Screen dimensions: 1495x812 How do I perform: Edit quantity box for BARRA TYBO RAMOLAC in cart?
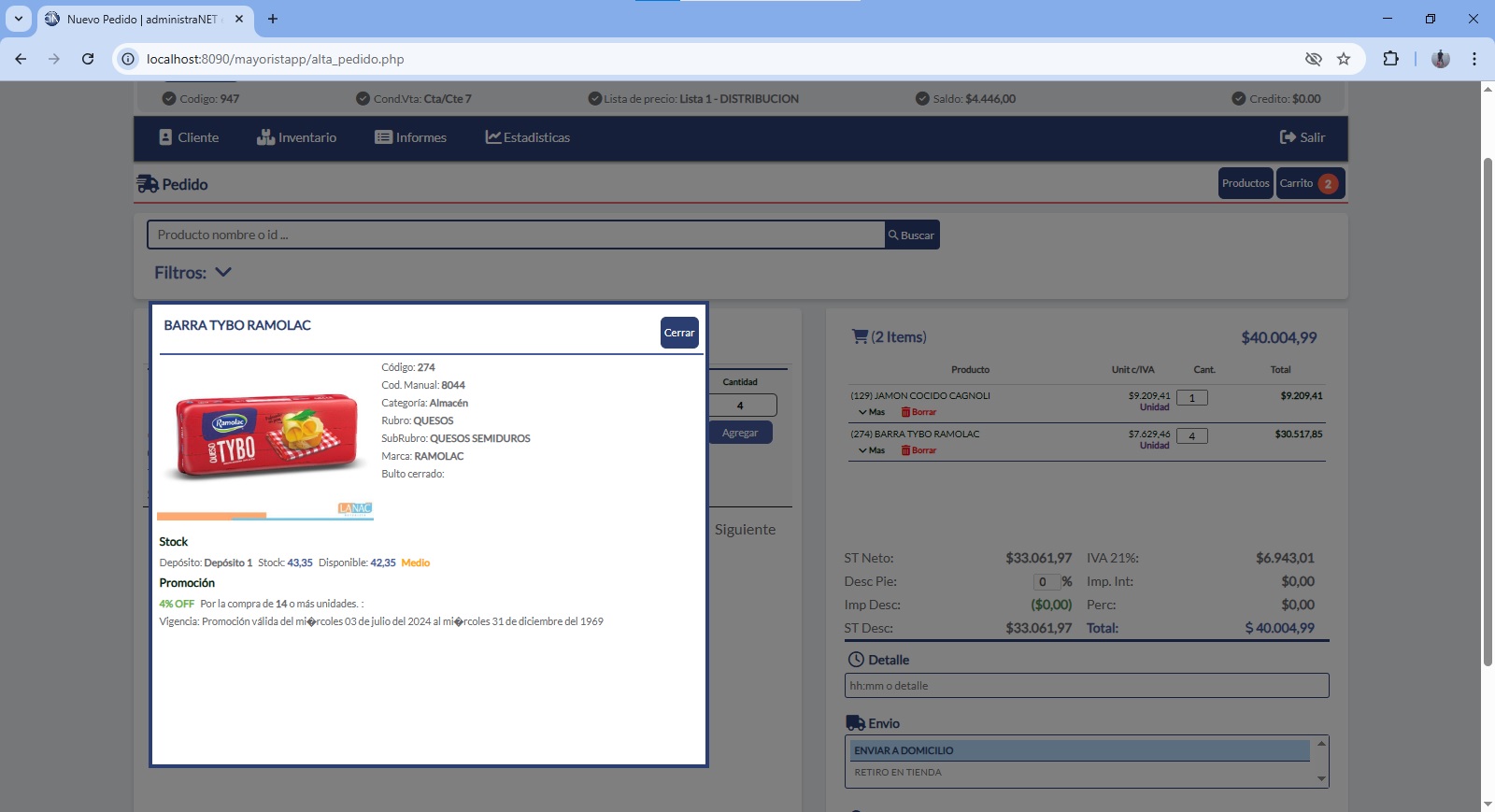click(x=1192, y=436)
